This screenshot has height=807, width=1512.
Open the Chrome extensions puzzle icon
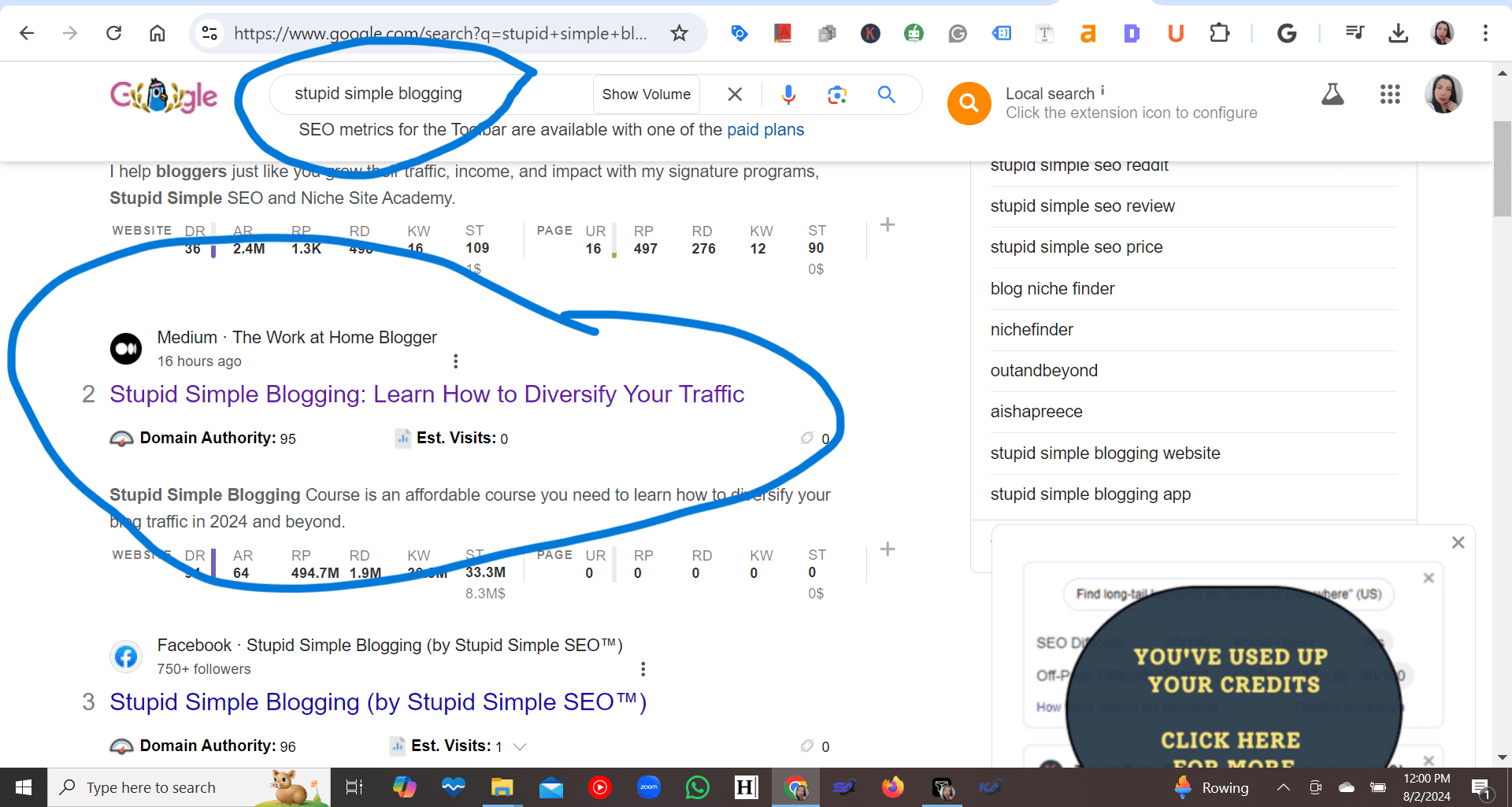coord(1219,33)
